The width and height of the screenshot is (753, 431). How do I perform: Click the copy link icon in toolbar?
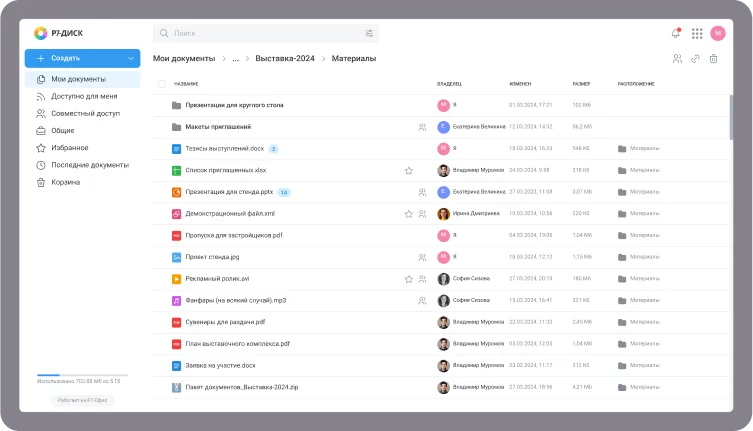pos(695,59)
